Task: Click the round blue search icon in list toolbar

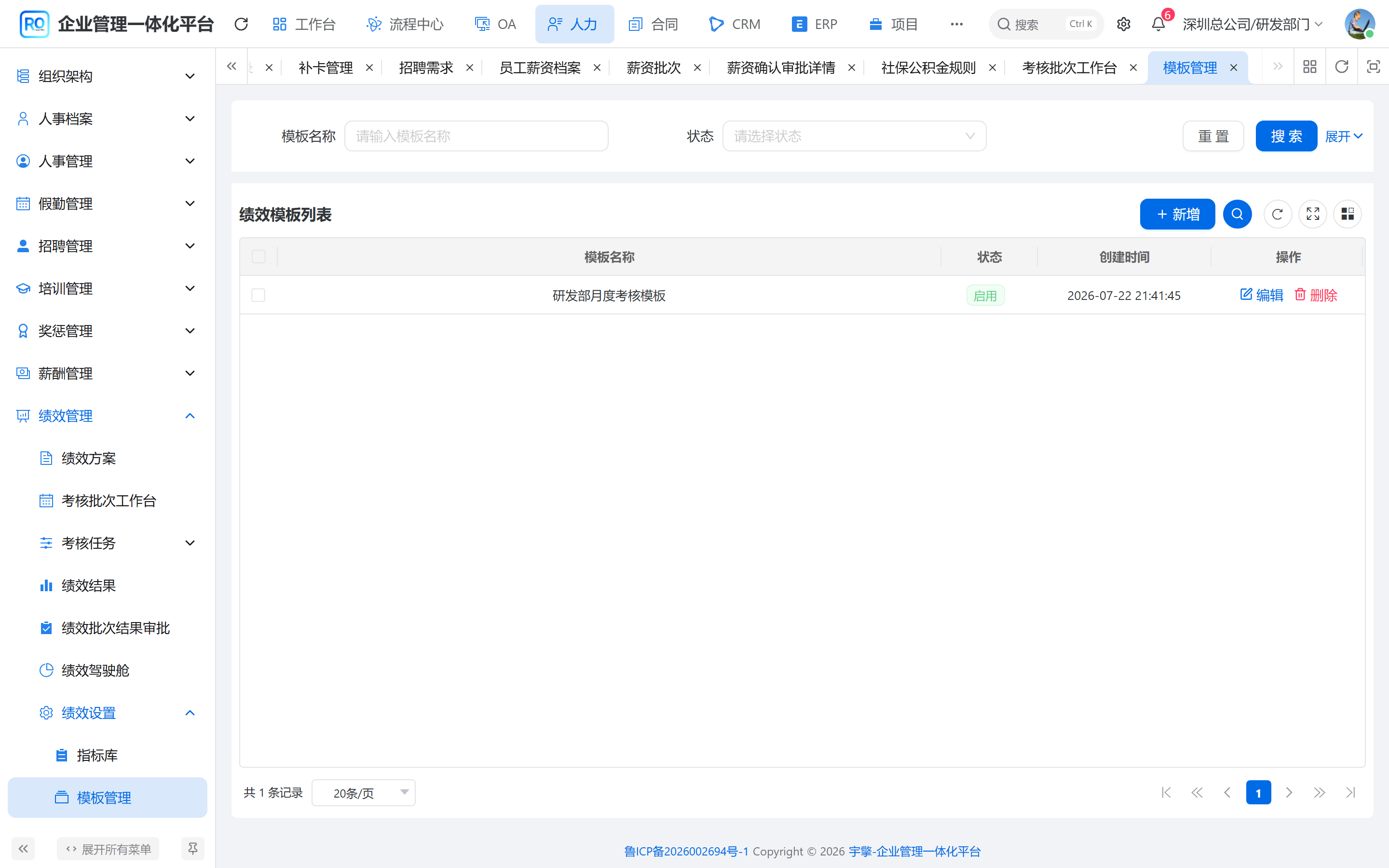Action: coord(1237,214)
